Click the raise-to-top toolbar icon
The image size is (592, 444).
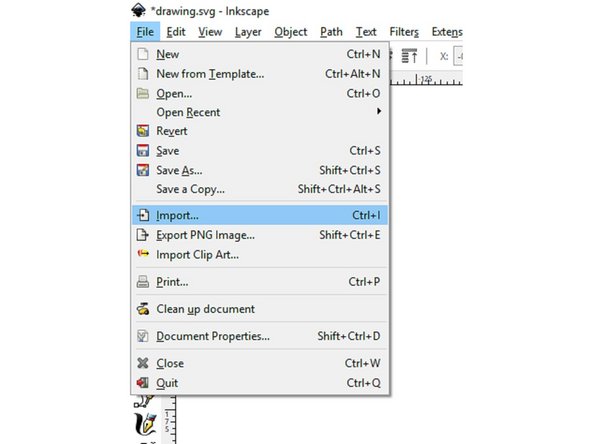point(409,56)
